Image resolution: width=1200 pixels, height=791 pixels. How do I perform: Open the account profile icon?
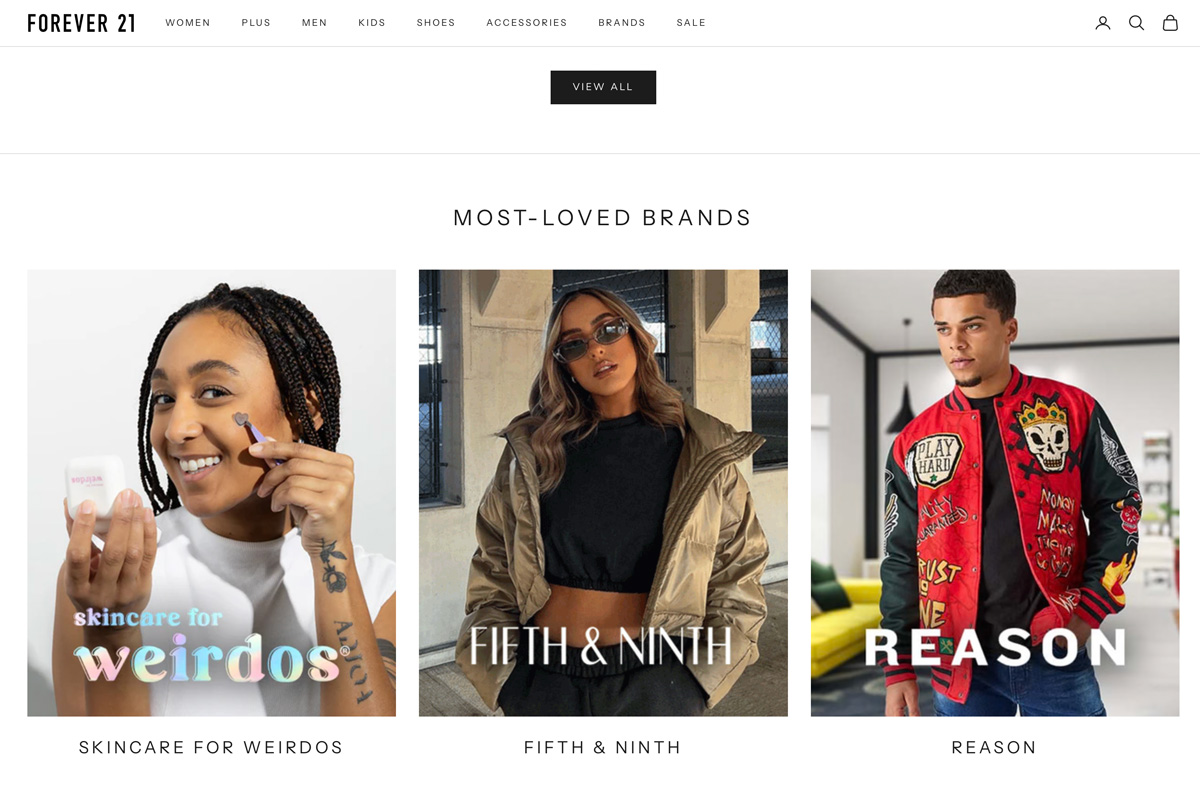point(1103,23)
